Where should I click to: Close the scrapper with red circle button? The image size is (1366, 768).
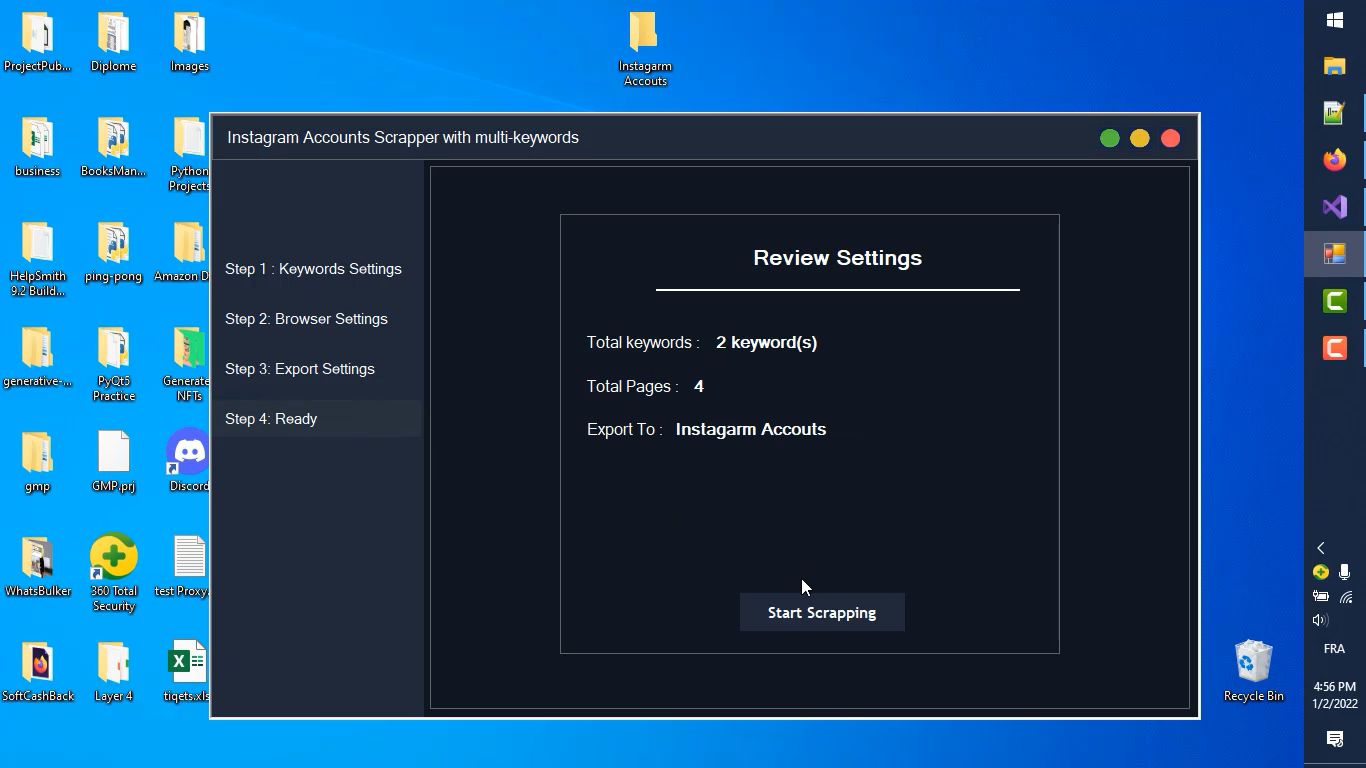coord(1170,139)
